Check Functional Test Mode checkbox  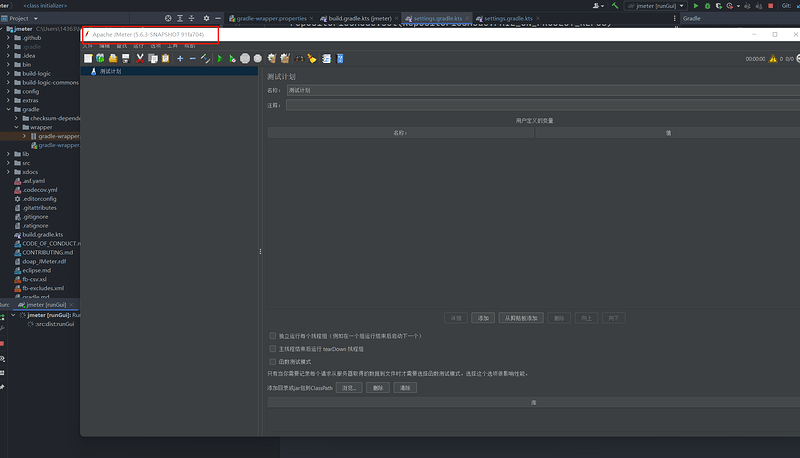pyautogui.click(x=272, y=362)
